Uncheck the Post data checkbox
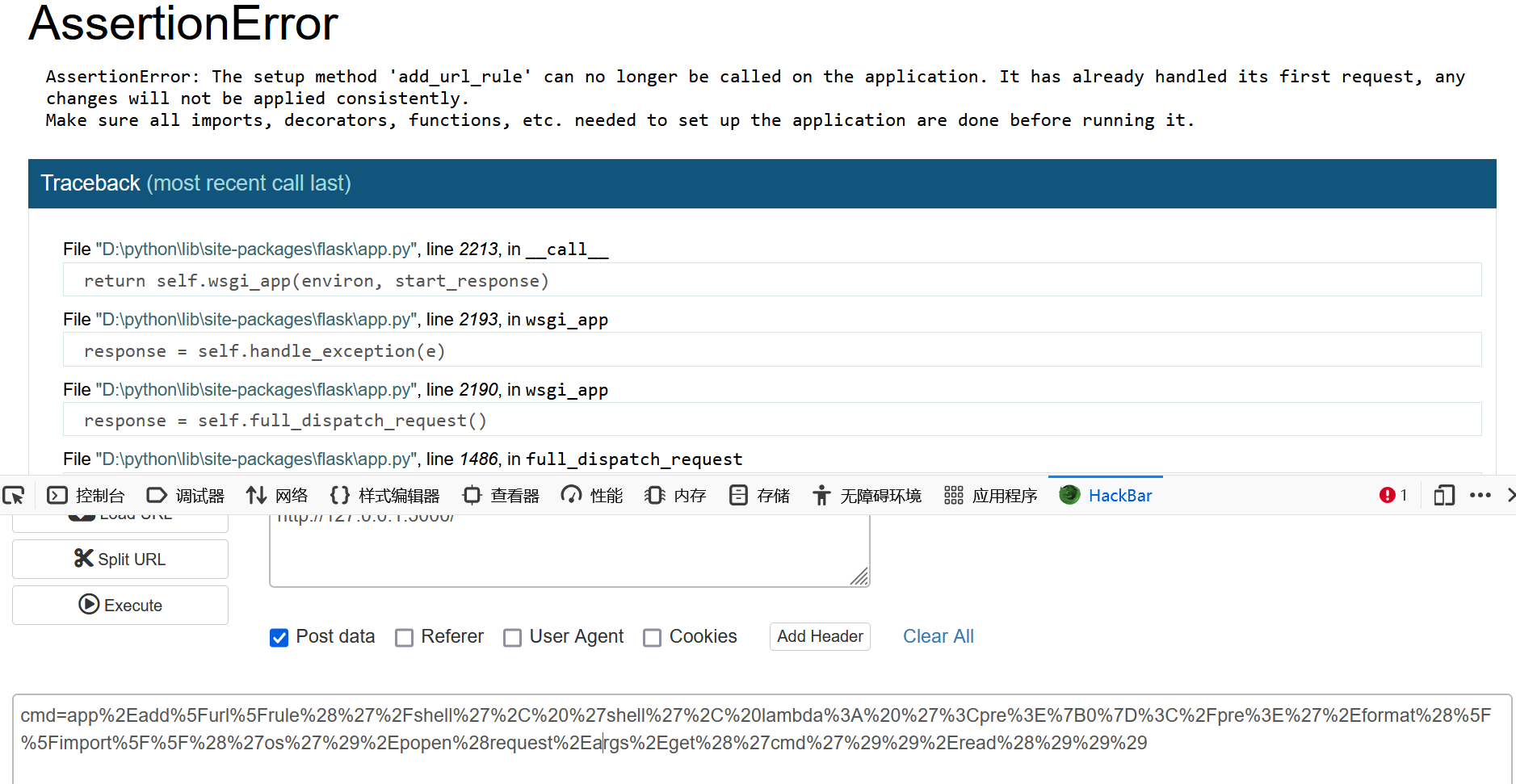Image resolution: width=1516 pixels, height=784 pixels. 279,638
